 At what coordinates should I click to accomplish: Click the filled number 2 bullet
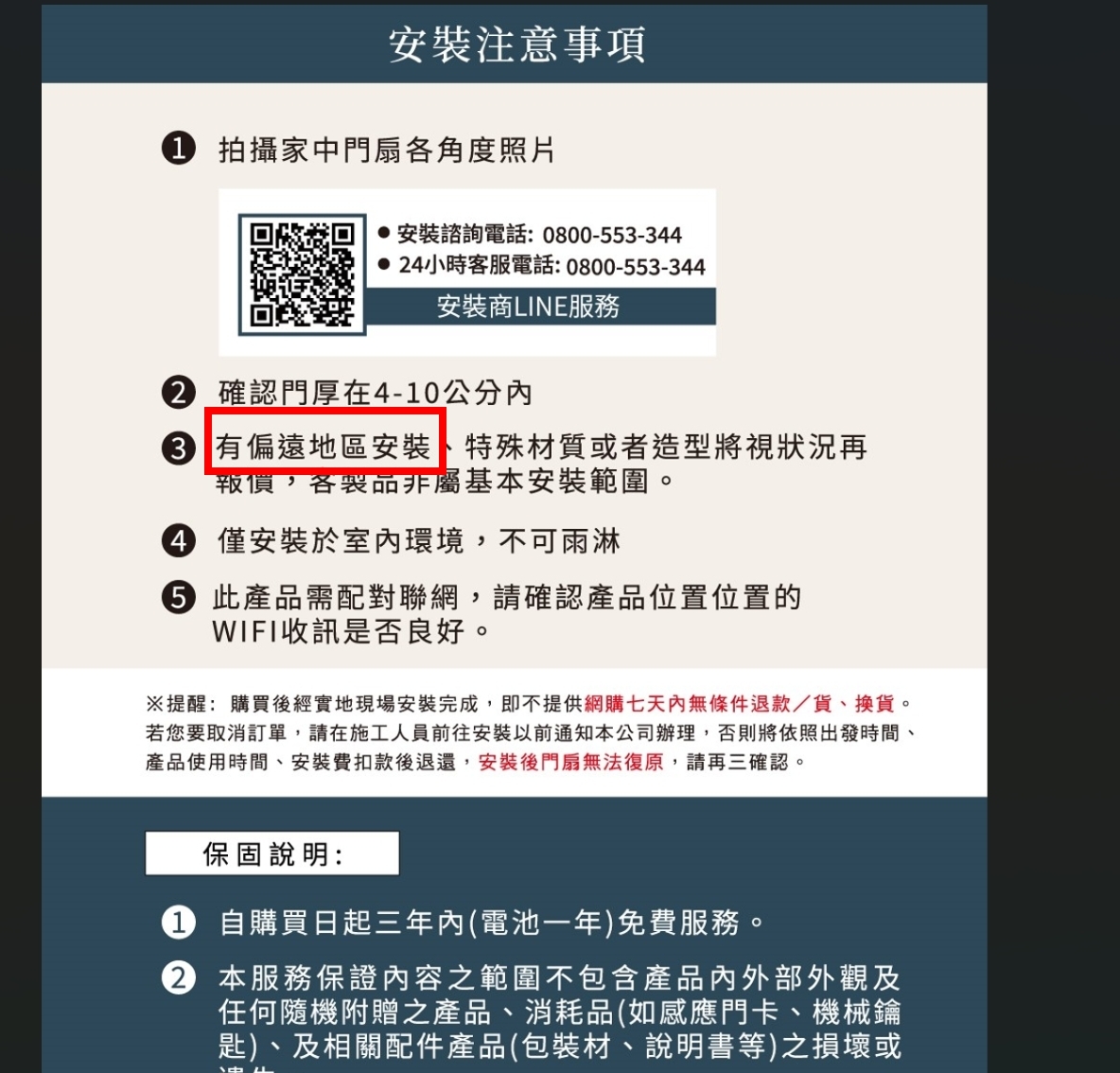(x=179, y=392)
